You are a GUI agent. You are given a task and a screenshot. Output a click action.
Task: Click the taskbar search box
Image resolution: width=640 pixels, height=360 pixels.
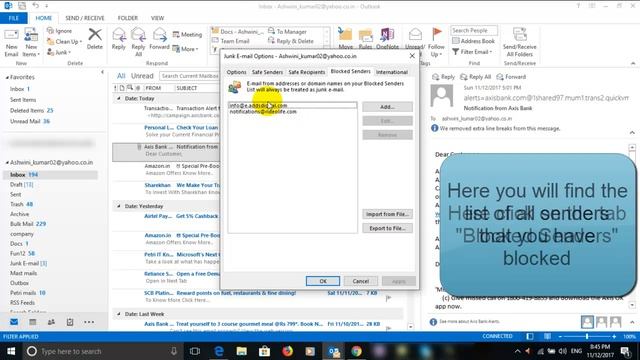[102, 351]
